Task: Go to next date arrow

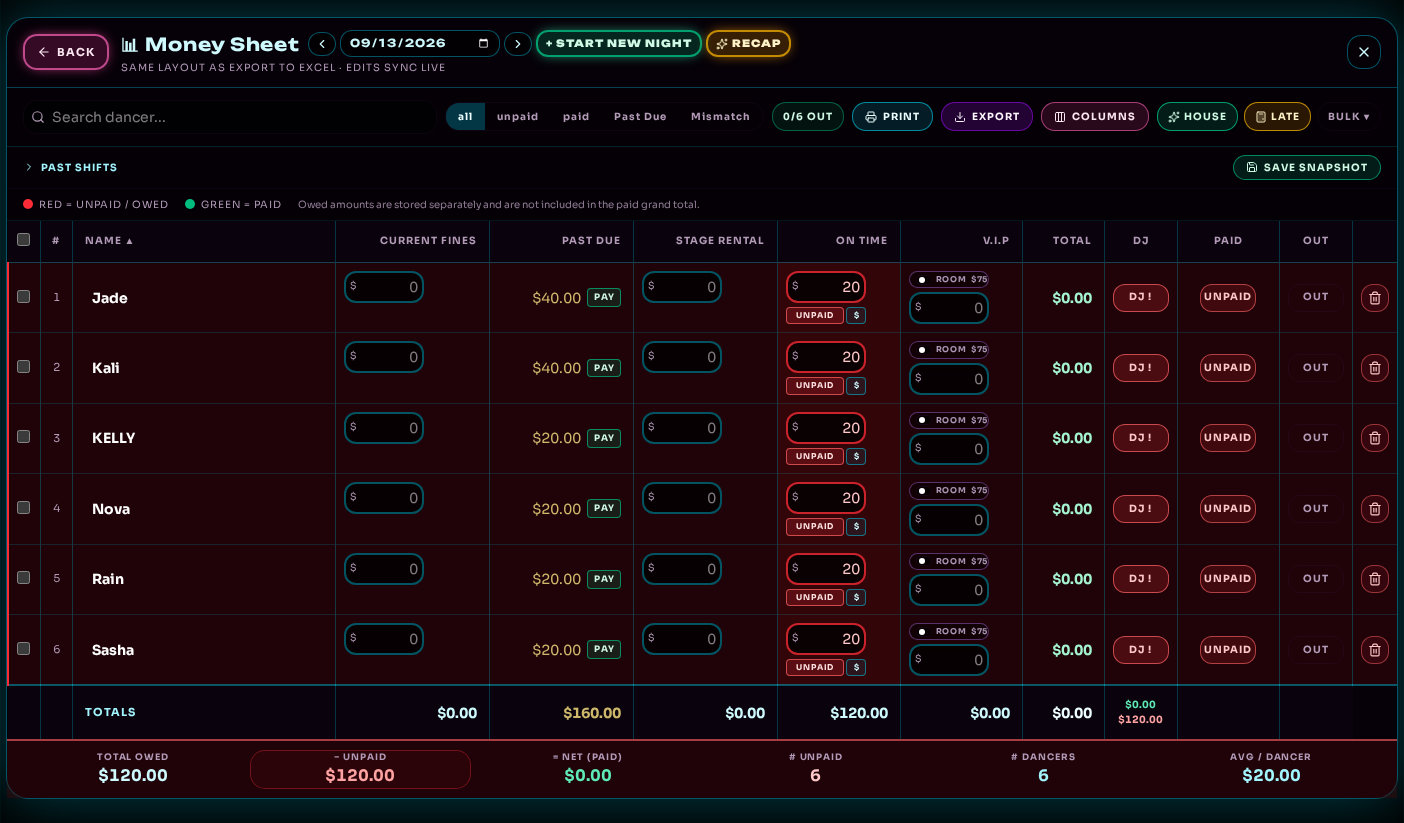Action: (517, 44)
